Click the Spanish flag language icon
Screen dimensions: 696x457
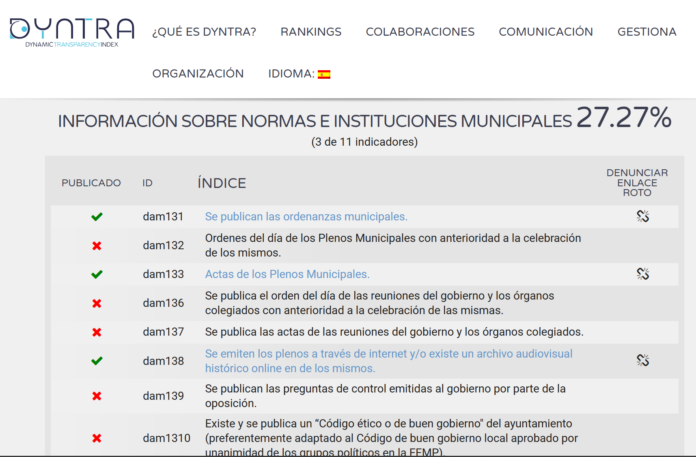coord(324,75)
